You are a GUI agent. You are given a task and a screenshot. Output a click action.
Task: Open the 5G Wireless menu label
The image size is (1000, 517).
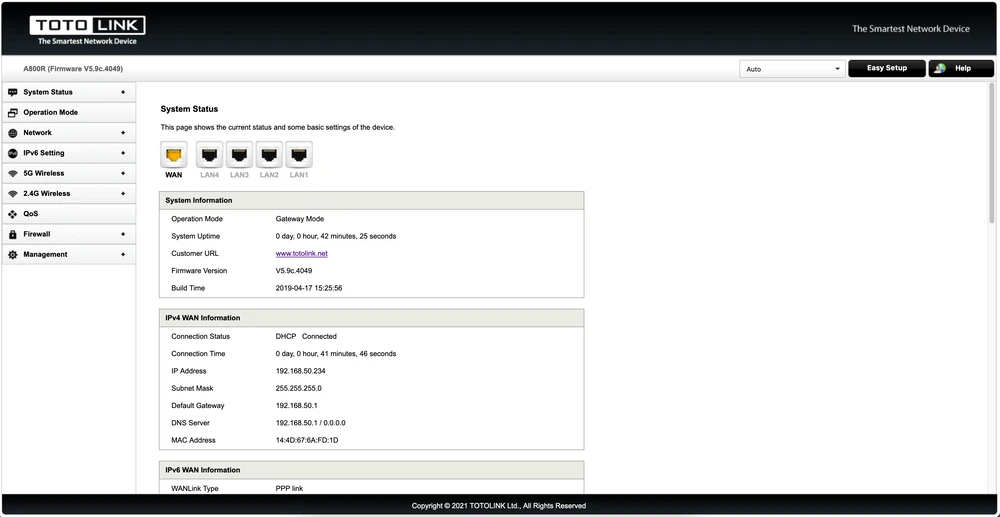44,173
